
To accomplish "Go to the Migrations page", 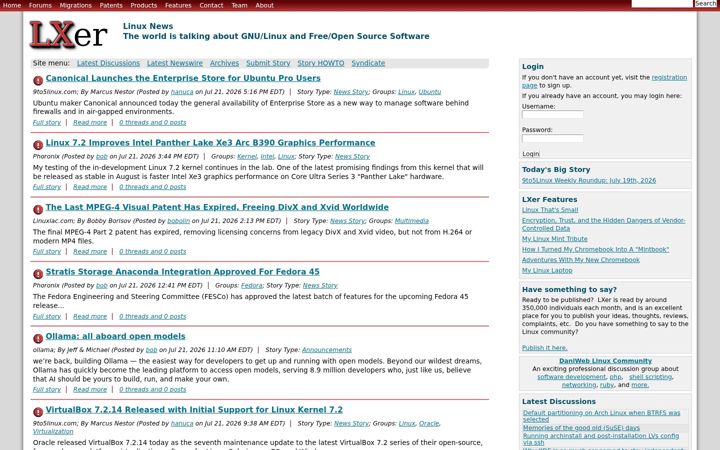I will pyautogui.click(x=75, y=5).
